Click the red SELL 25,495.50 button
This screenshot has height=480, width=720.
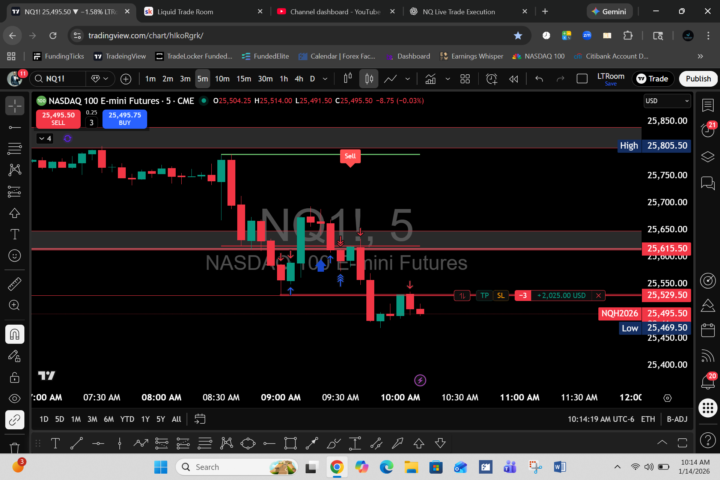point(58,119)
